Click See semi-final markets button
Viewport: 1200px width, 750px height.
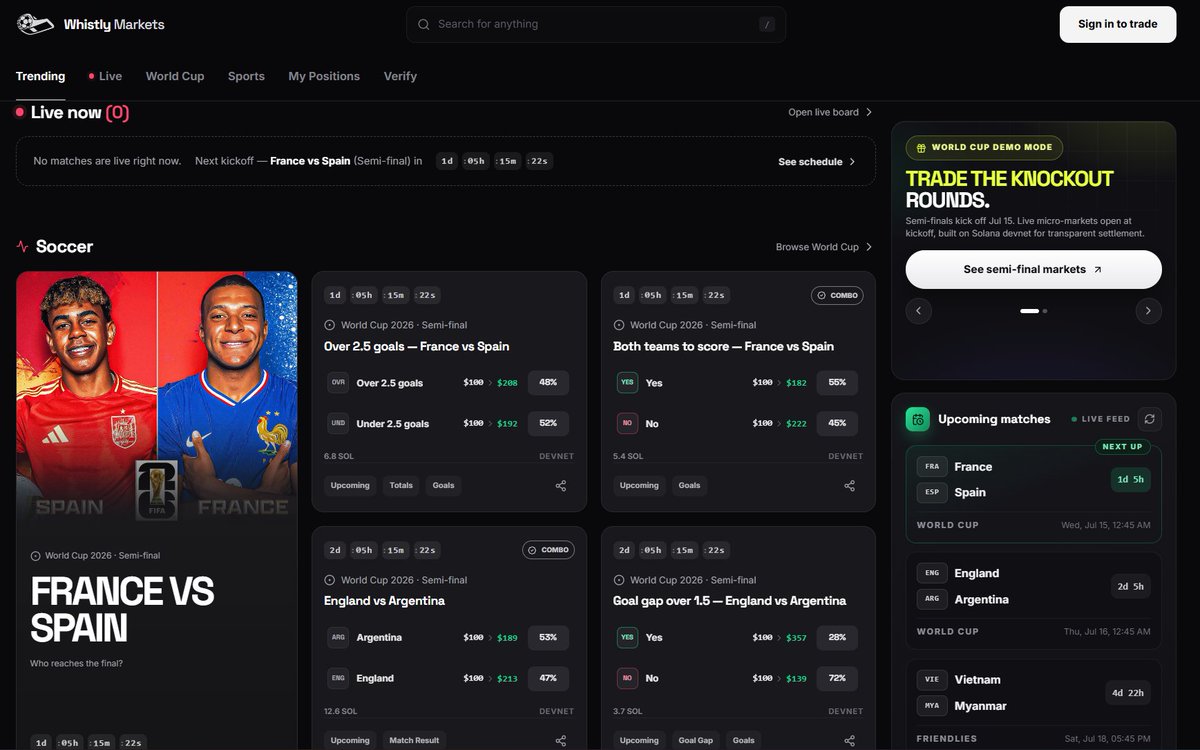[x=1034, y=270]
